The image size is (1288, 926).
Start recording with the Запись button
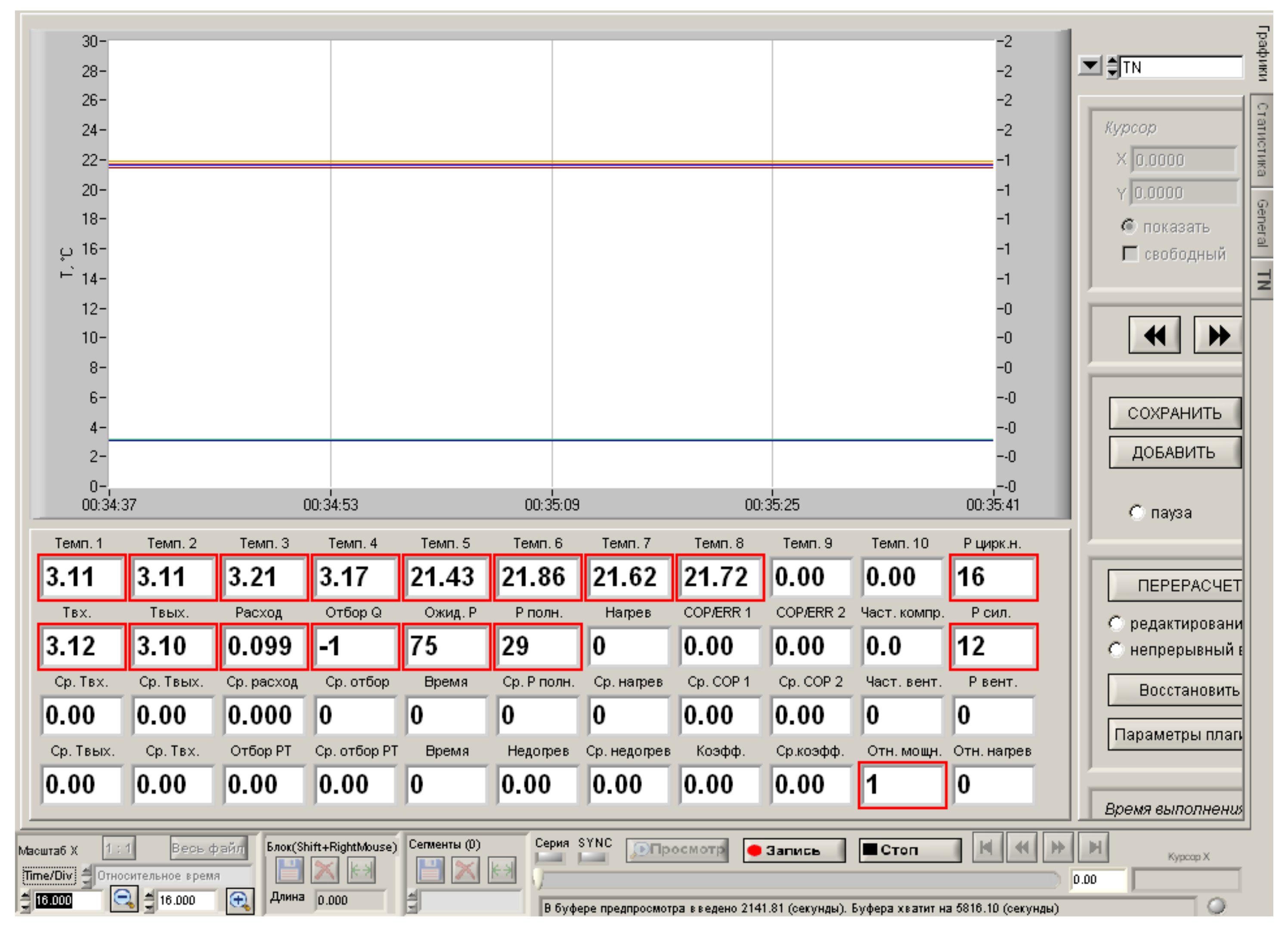click(794, 850)
